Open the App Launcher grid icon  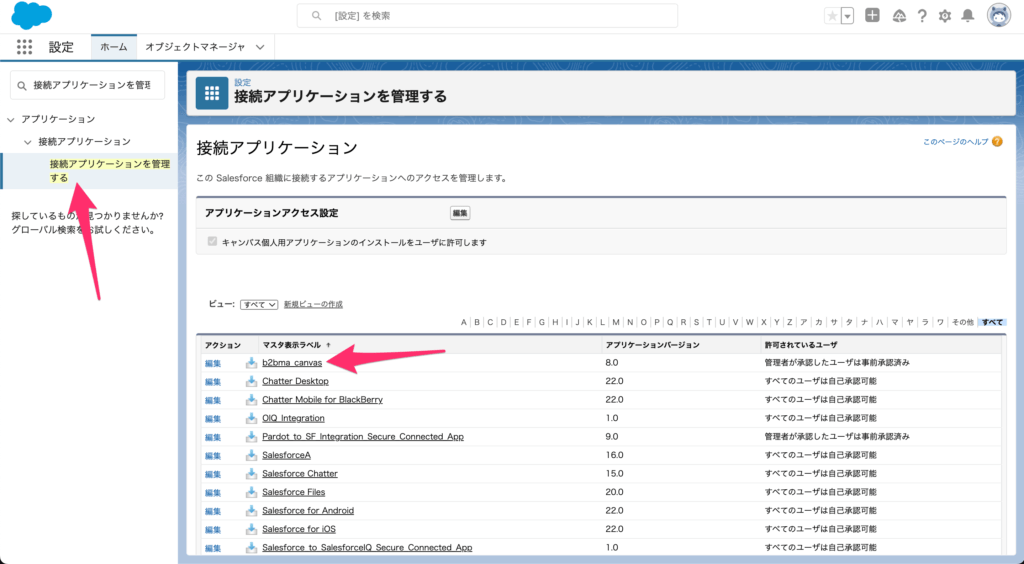click(25, 47)
